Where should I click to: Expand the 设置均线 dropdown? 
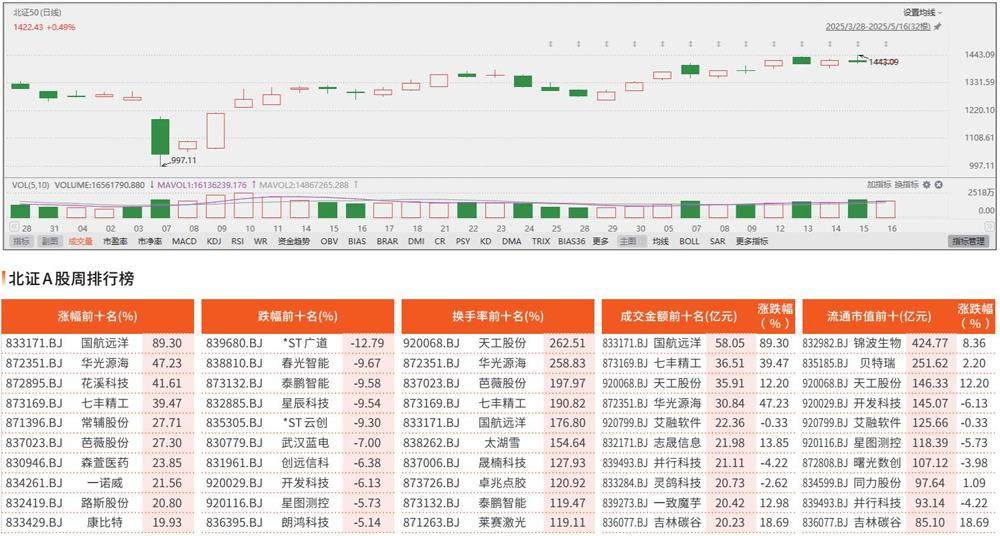pyautogui.click(x=922, y=12)
